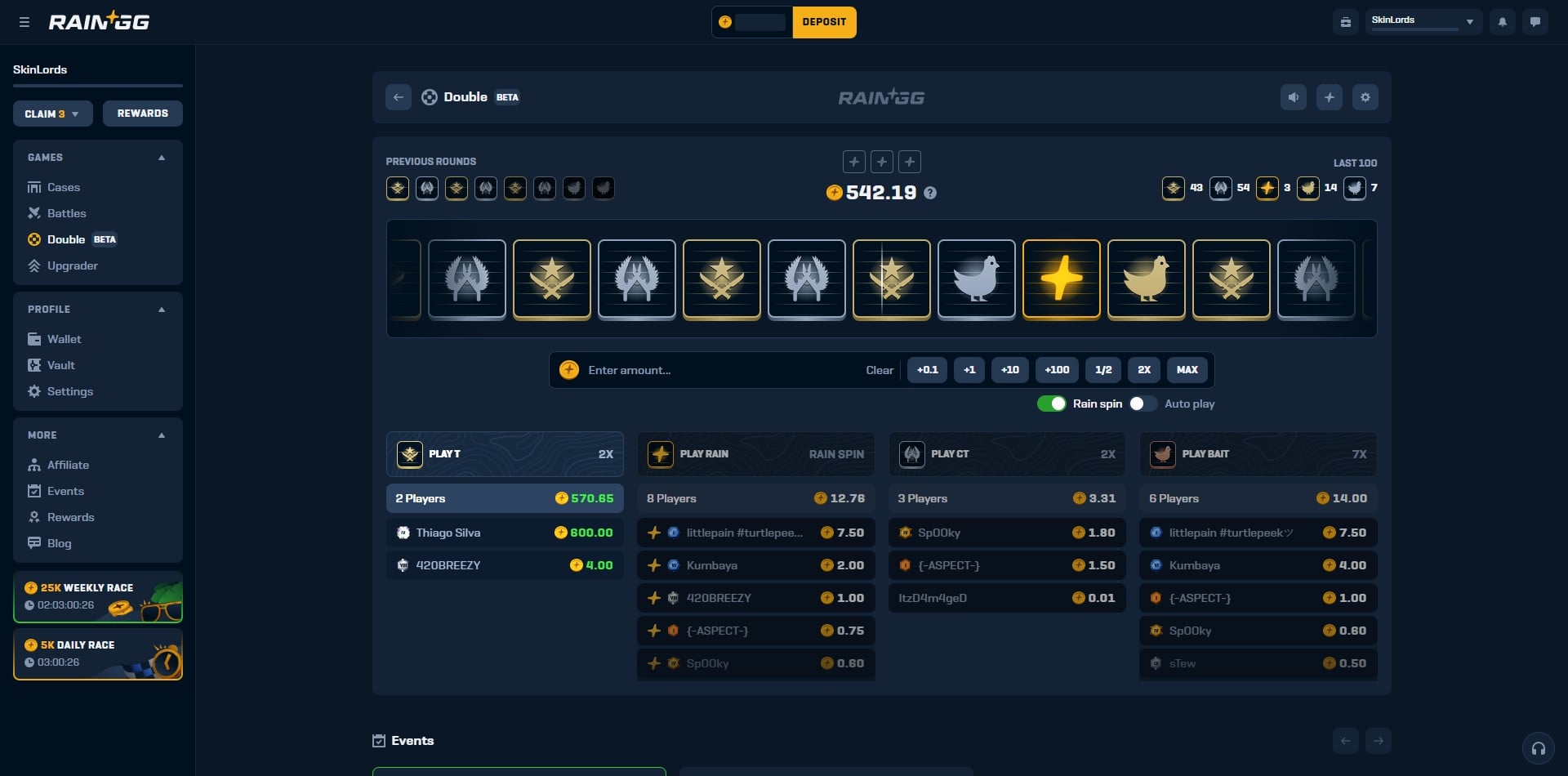Click next Events arrow
This screenshot has height=776, width=1568.
(x=1378, y=741)
